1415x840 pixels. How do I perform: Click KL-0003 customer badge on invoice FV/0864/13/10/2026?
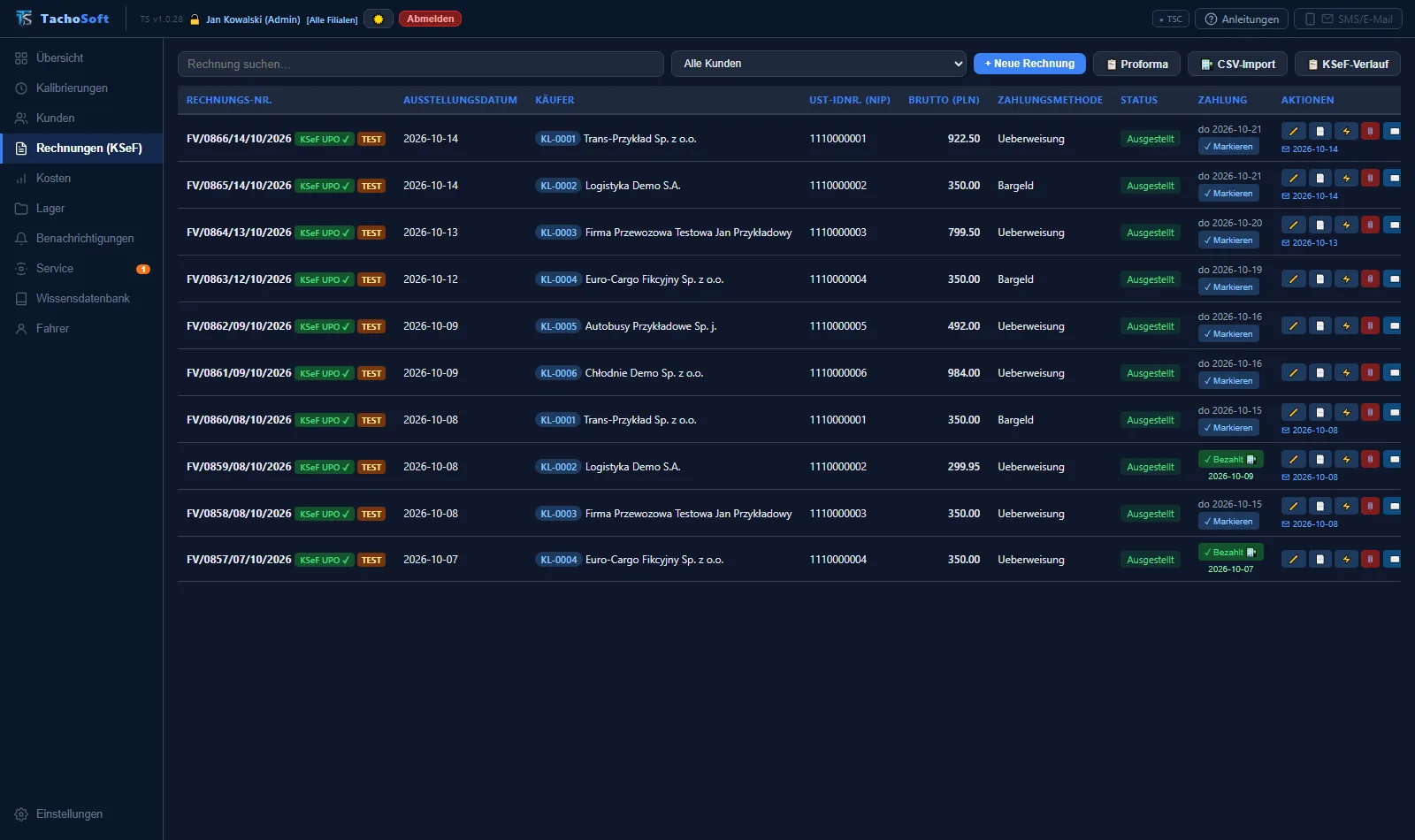(x=558, y=233)
